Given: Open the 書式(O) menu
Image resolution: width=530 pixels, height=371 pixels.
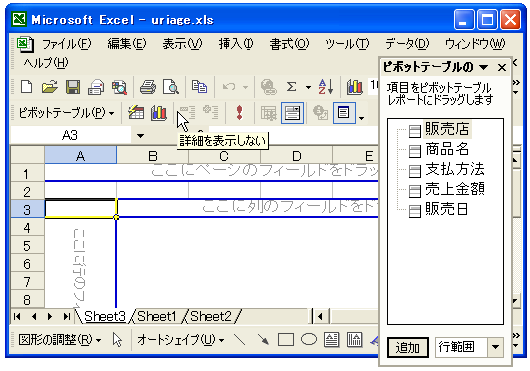Looking at the screenshot, I should click(x=289, y=44).
